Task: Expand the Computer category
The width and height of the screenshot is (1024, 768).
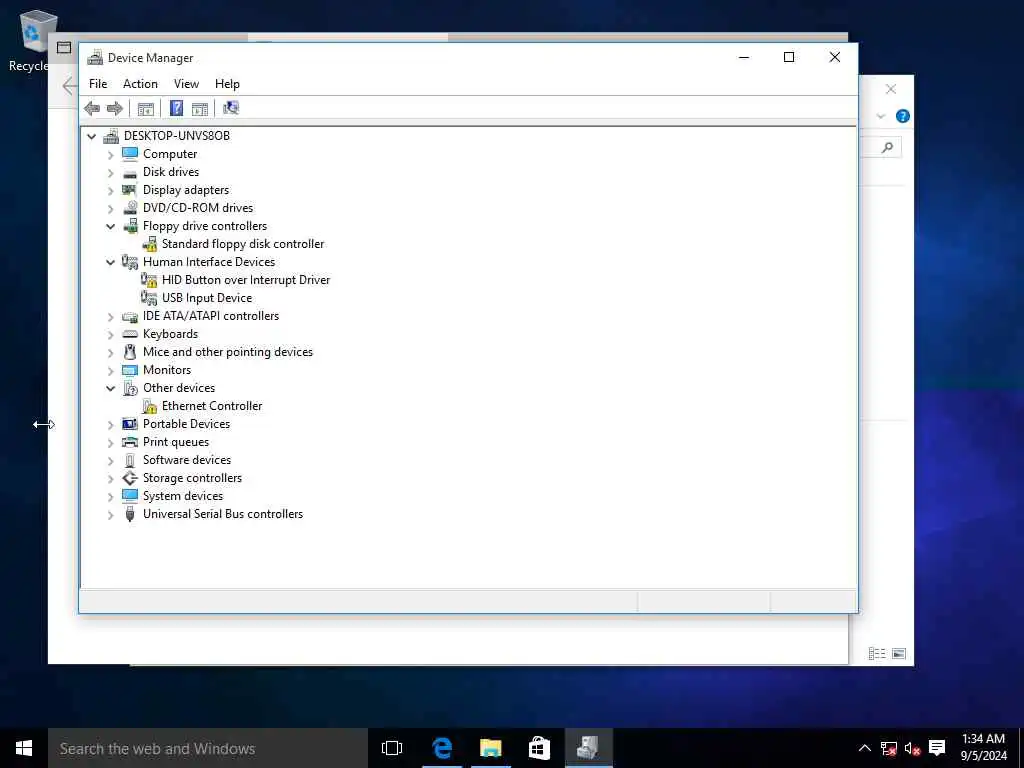Action: pyautogui.click(x=110, y=155)
